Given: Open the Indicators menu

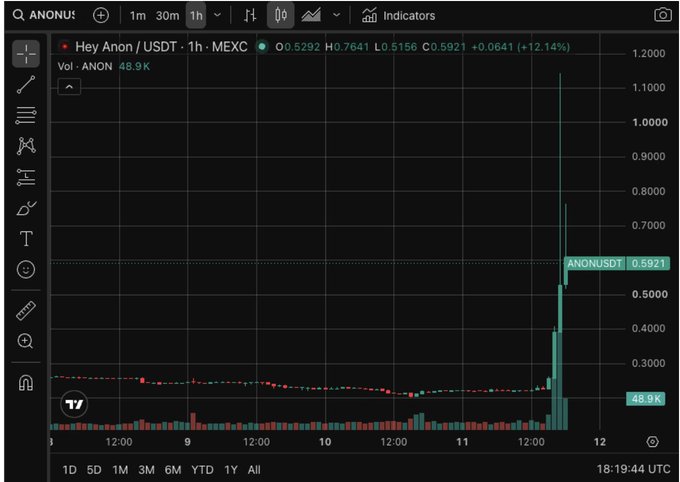Looking at the screenshot, I should click(398, 16).
